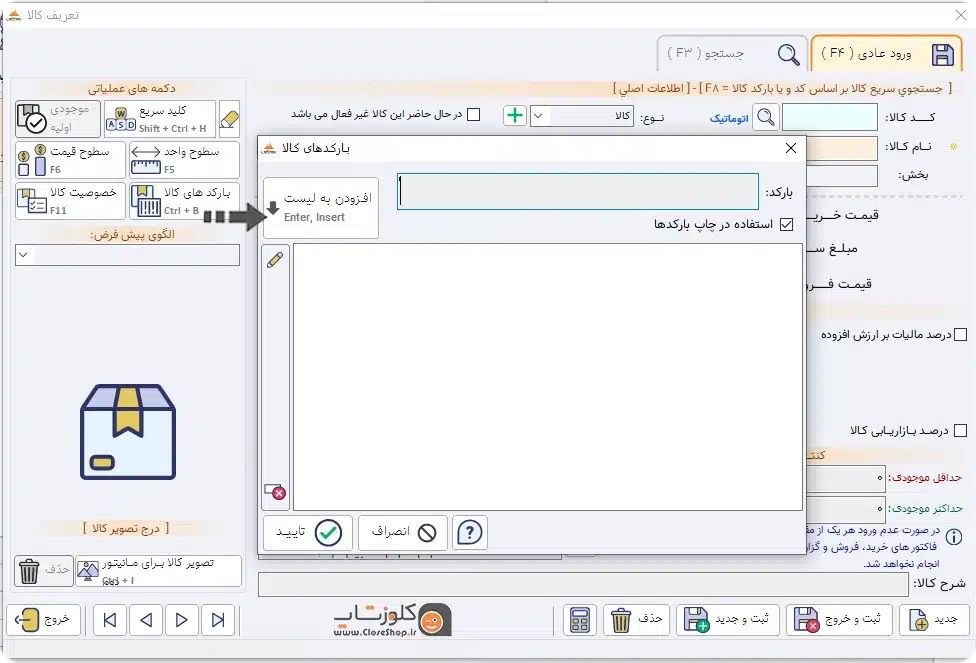This screenshot has height=663, width=976.
Task: Open کلید سریع shortcut key button
Action: point(160,119)
